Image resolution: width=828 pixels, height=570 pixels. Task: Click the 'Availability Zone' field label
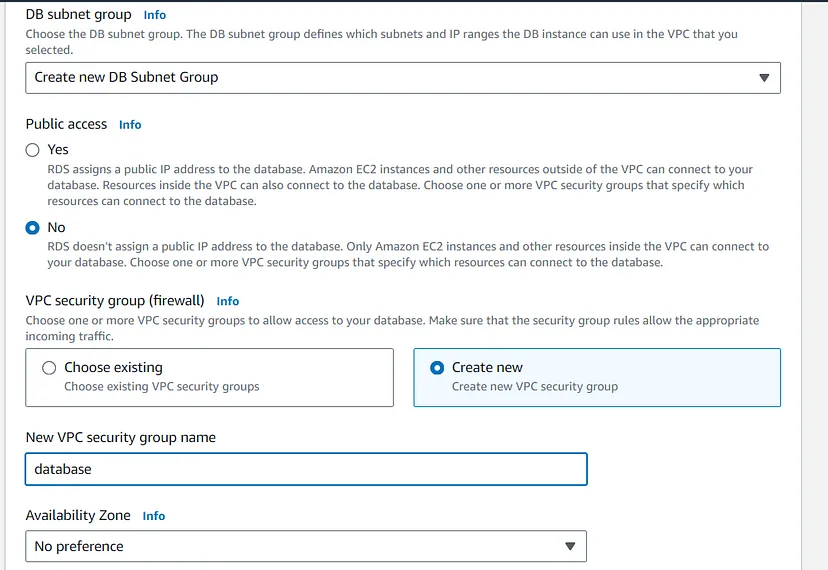[x=78, y=515]
